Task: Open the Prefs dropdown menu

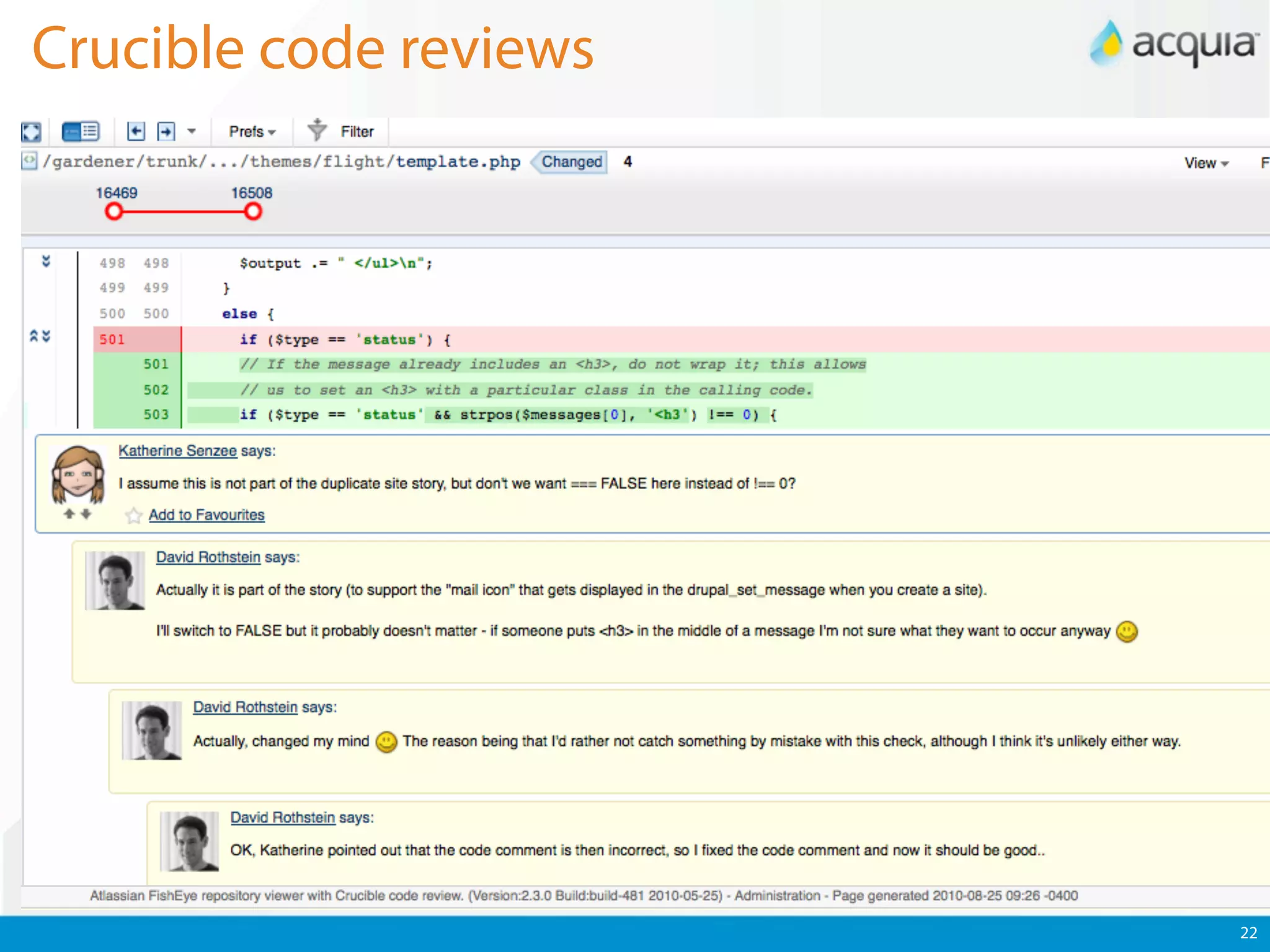Action: tap(252, 131)
